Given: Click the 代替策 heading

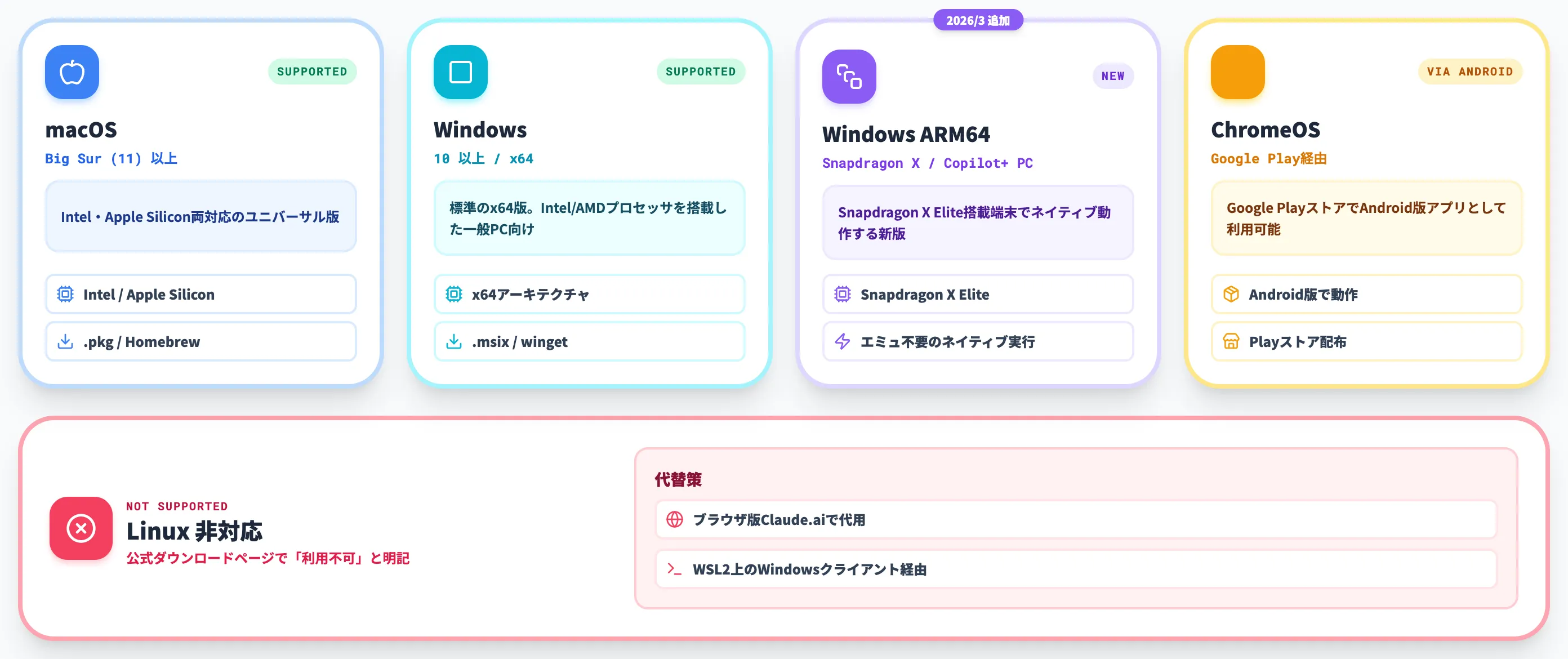Looking at the screenshot, I should (678, 479).
